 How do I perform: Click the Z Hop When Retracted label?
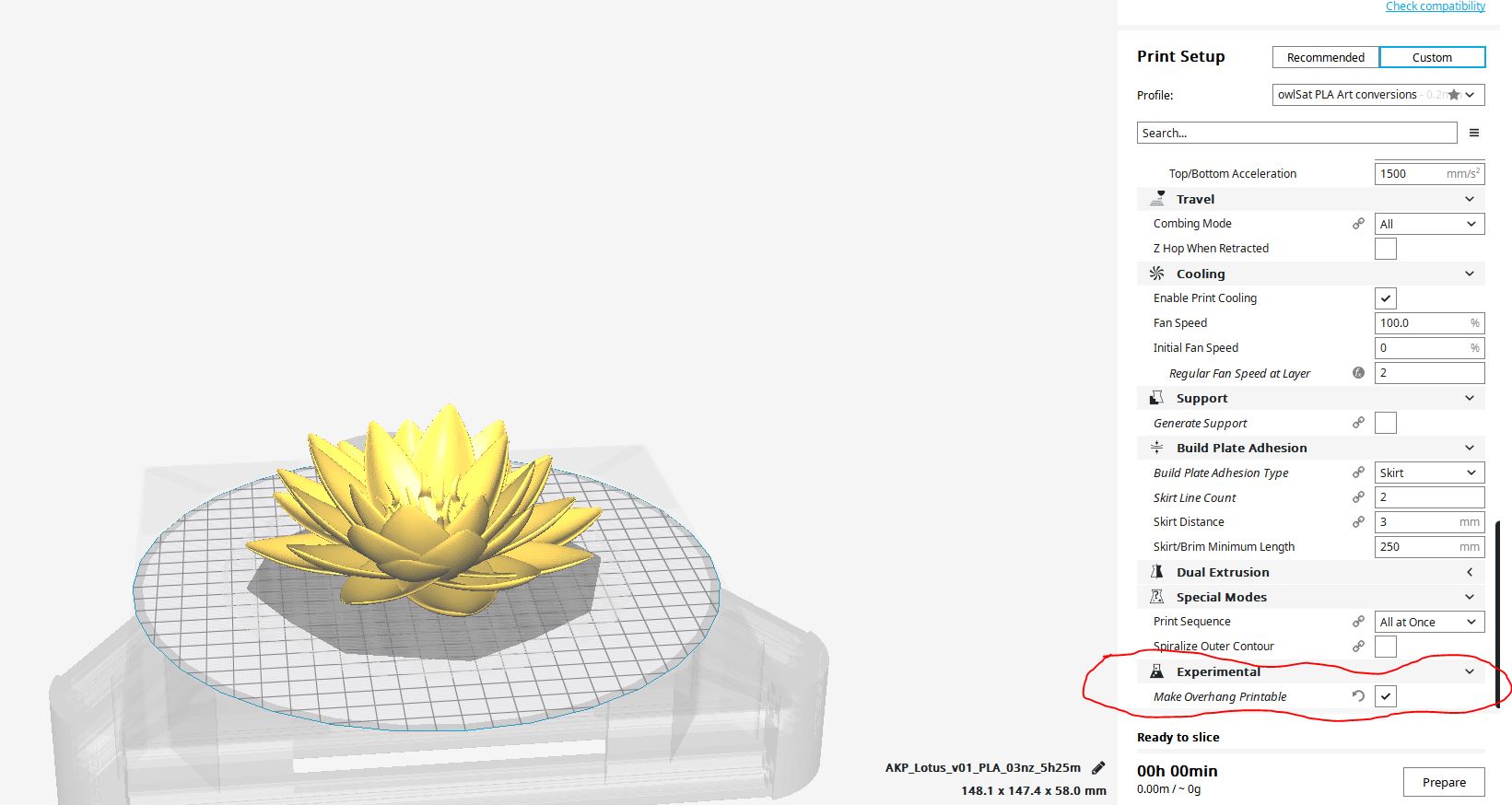1211,249
